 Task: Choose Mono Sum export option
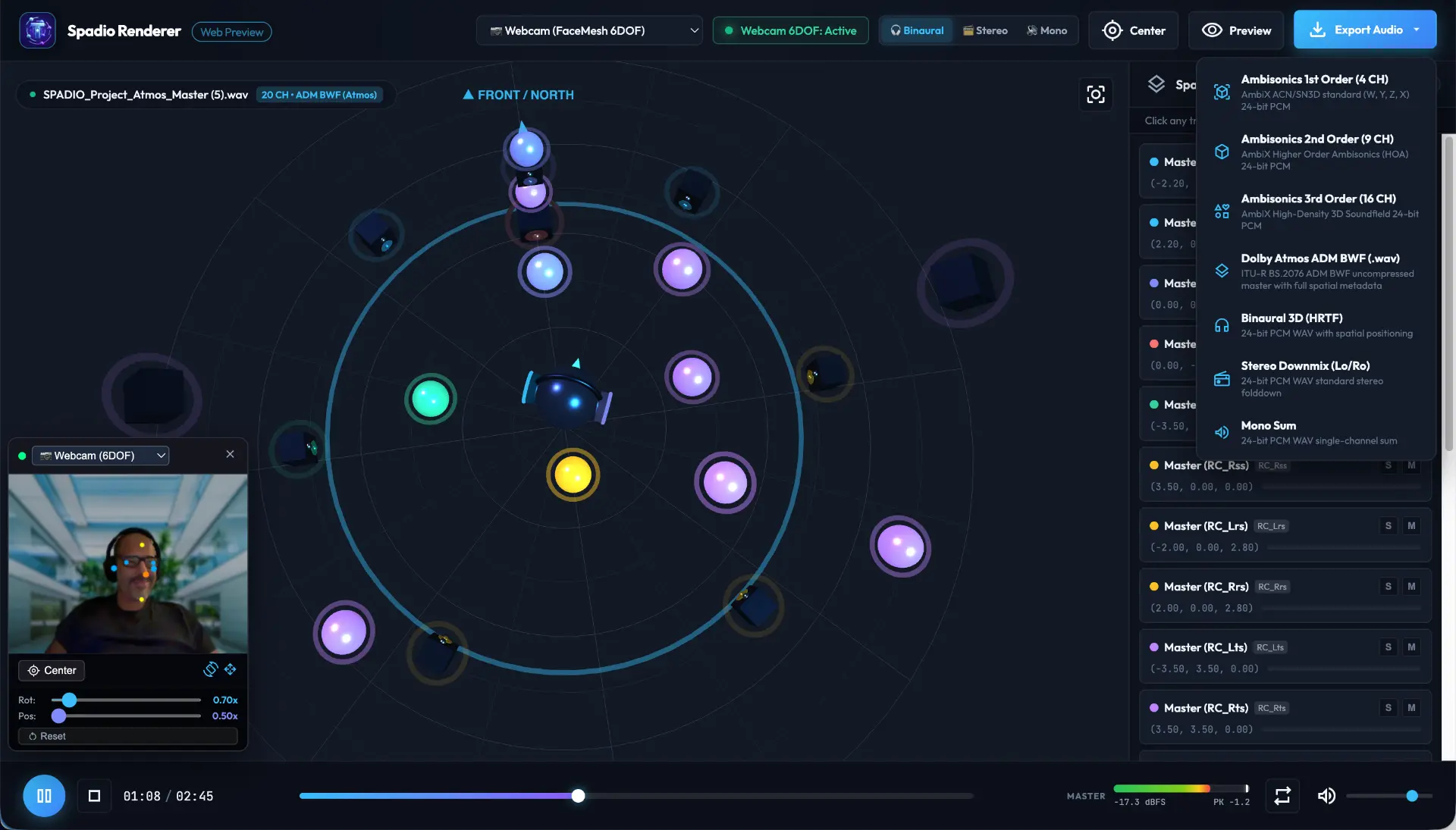point(1316,432)
